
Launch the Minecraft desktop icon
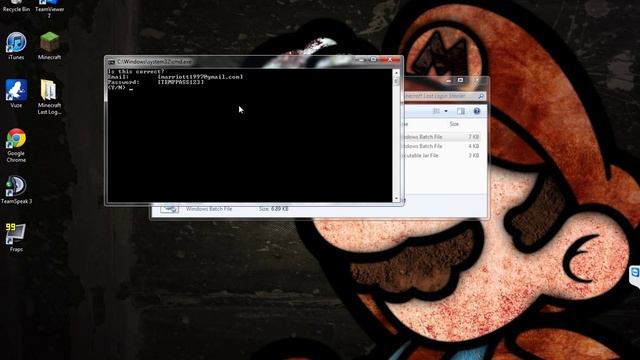tap(49, 46)
